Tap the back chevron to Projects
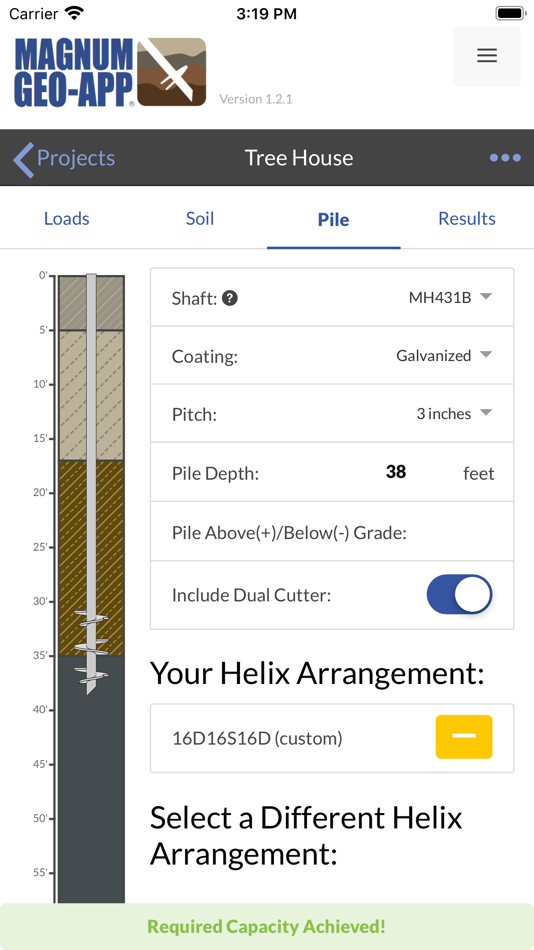Image resolution: width=534 pixels, height=950 pixels. pyautogui.click(x=24, y=158)
